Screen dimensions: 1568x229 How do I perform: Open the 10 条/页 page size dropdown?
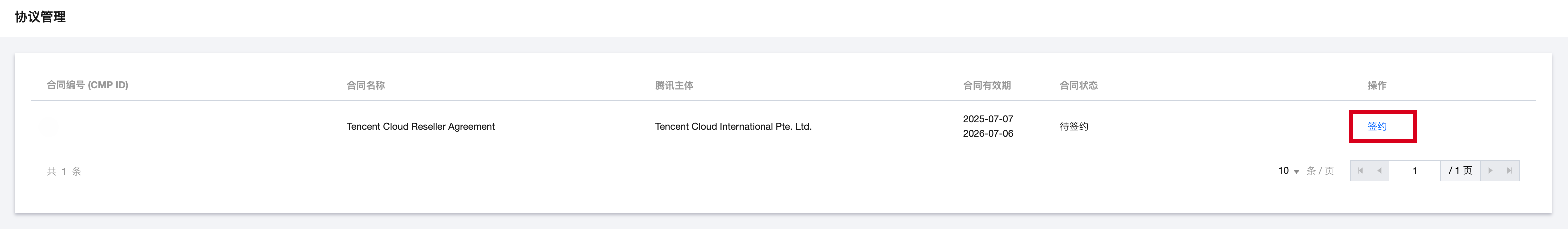pos(1289,171)
